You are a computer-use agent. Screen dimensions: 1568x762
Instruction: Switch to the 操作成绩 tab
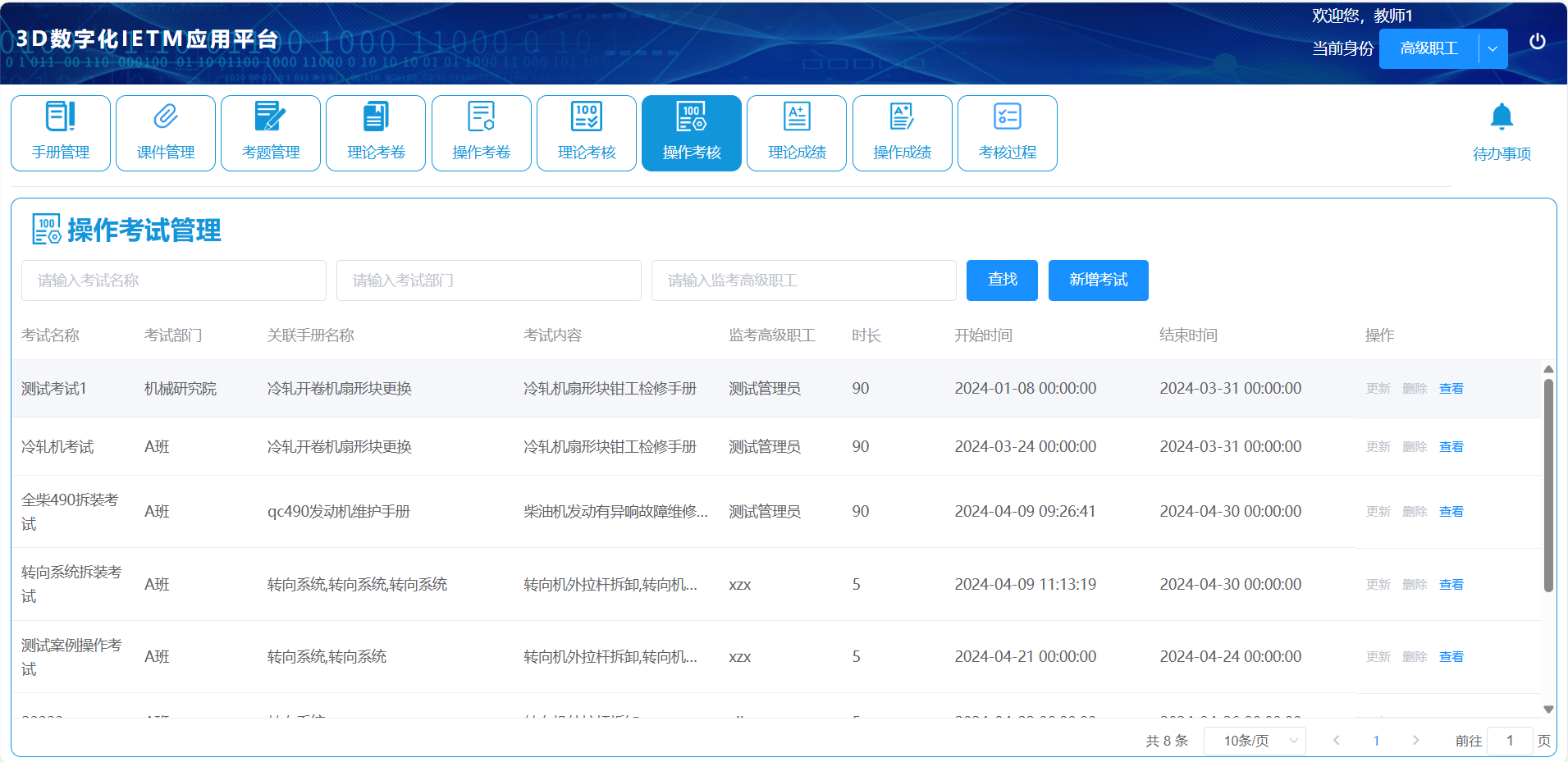click(x=902, y=133)
